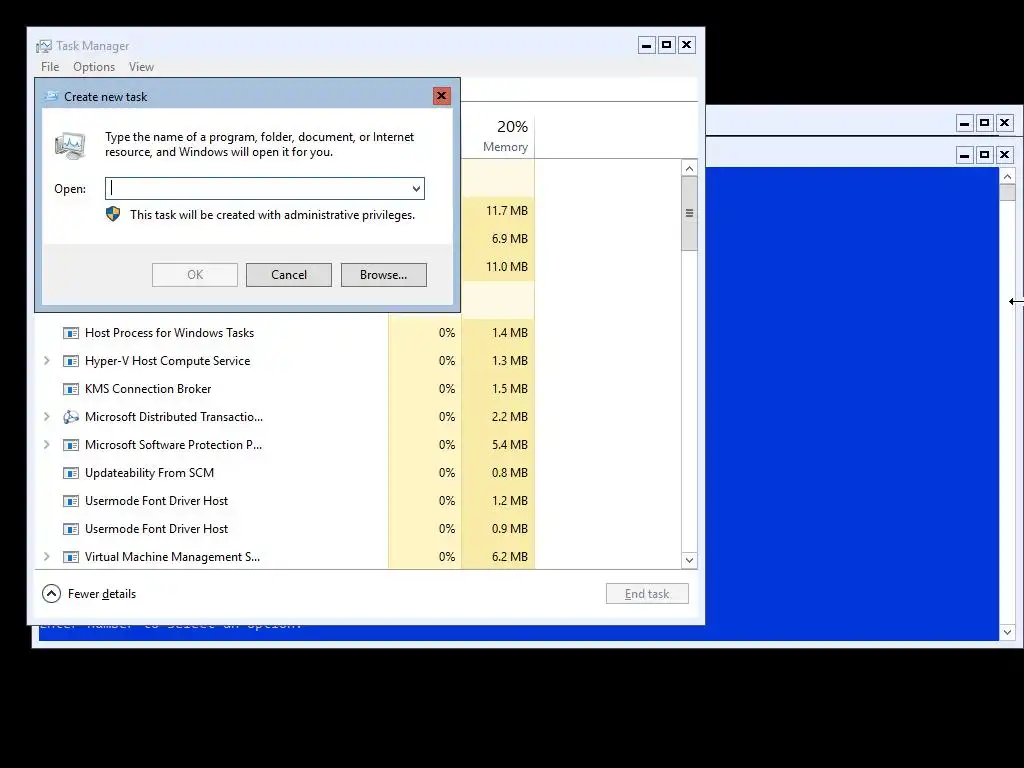Image resolution: width=1024 pixels, height=768 pixels.
Task: Click the Host Process for Windows Tasks icon
Action: (x=71, y=333)
